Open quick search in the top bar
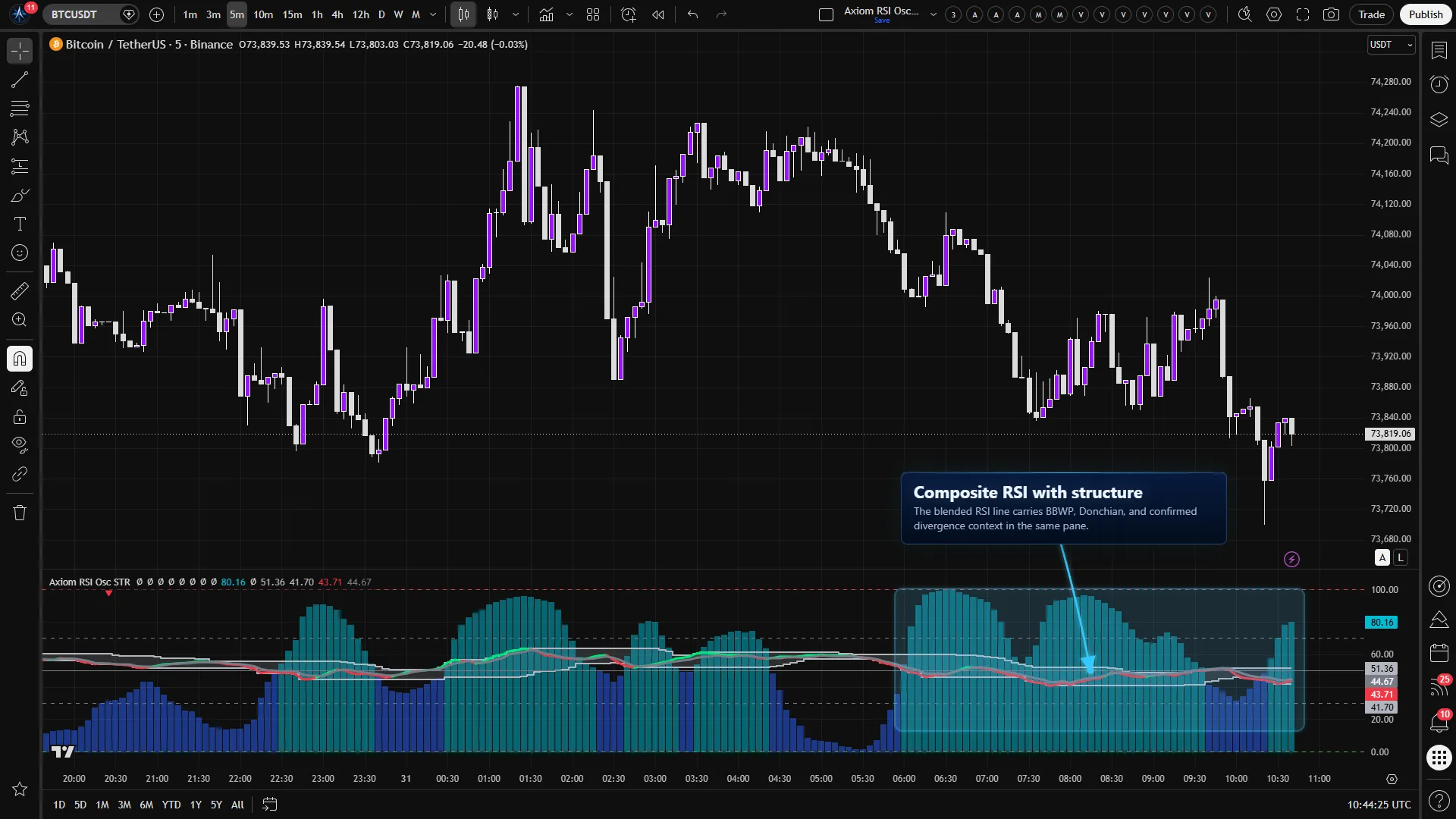1456x819 pixels. click(1244, 14)
